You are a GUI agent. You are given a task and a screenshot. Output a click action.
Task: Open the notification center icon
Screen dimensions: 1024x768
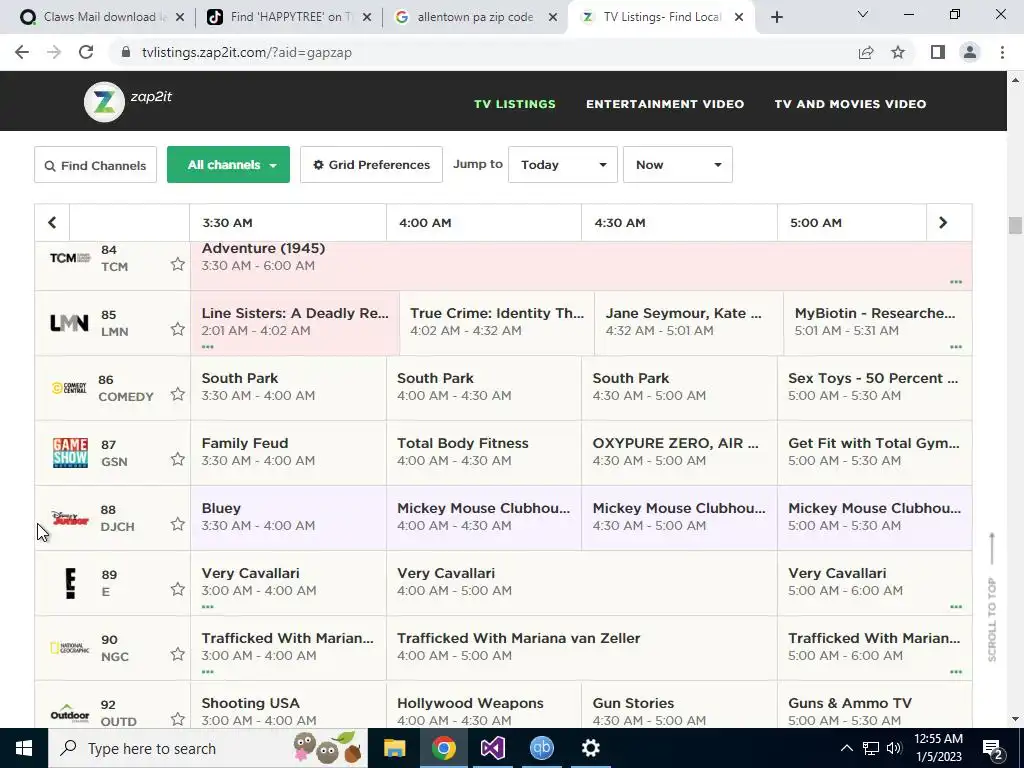[x=993, y=748]
